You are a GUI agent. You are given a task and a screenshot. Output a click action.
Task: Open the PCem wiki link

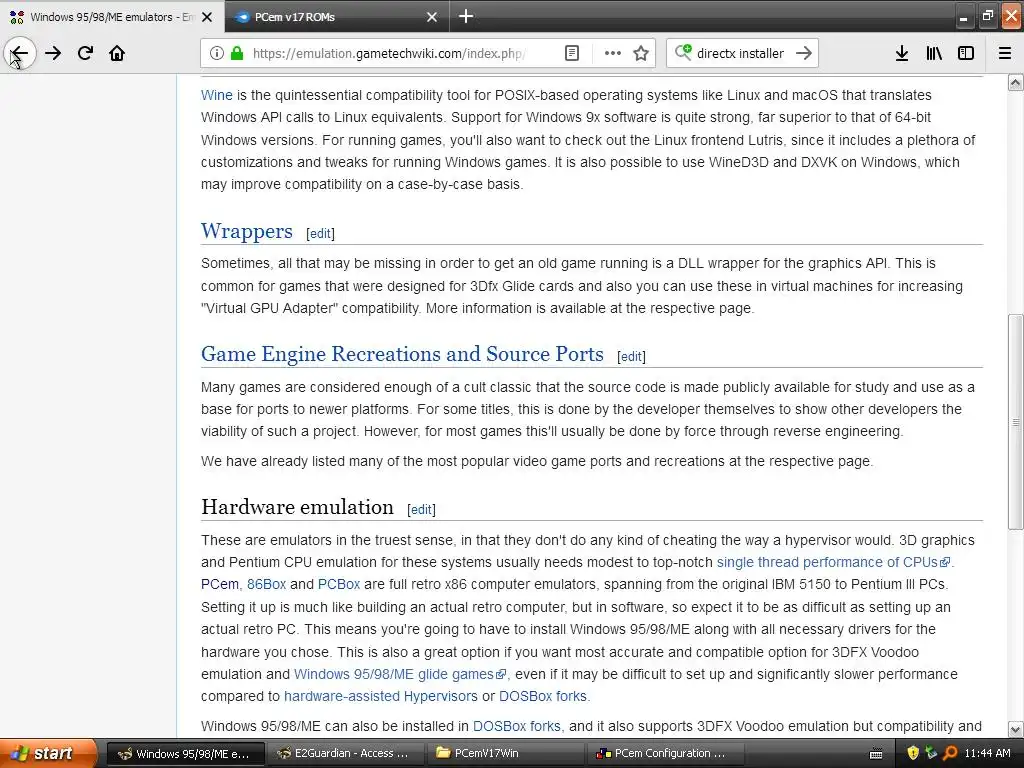coord(219,584)
